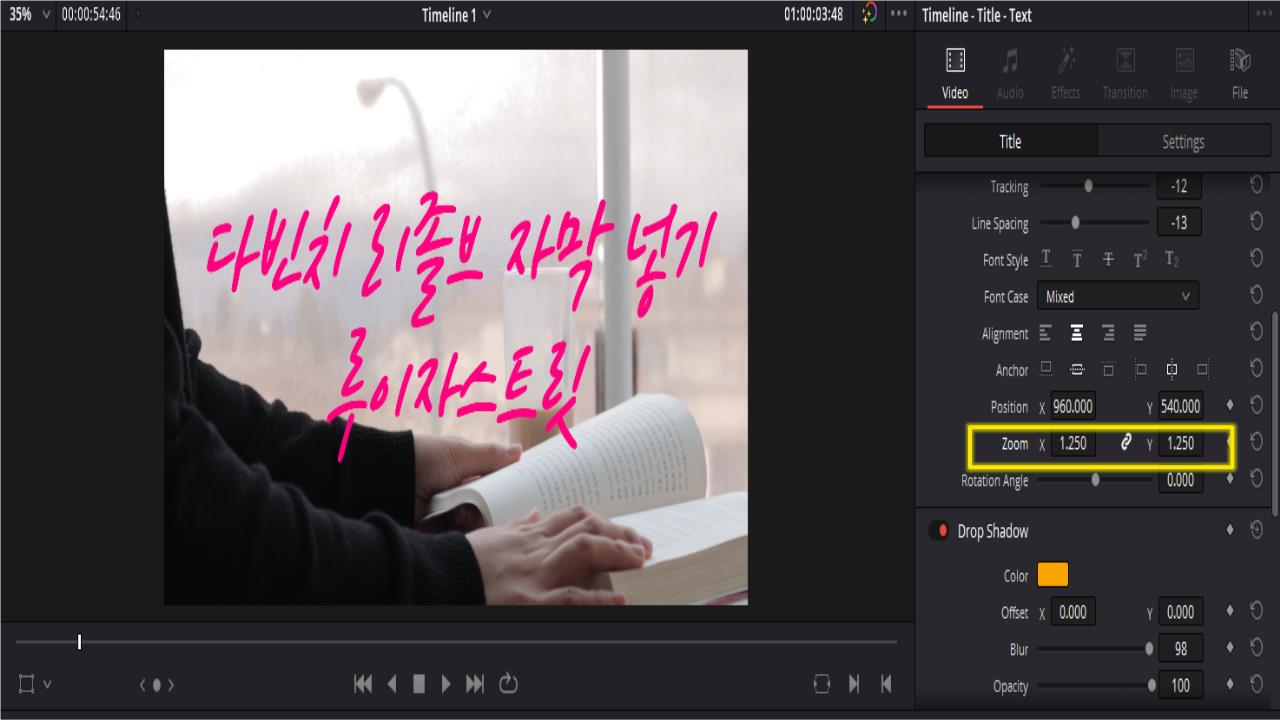Reset Font Case setting
The height and width of the screenshot is (720, 1280).
(x=1256, y=296)
